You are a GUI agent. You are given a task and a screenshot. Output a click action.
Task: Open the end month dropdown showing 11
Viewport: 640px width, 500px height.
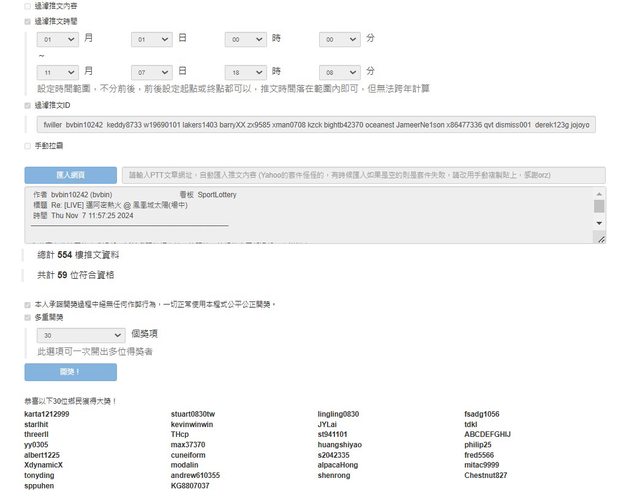point(57,72)
